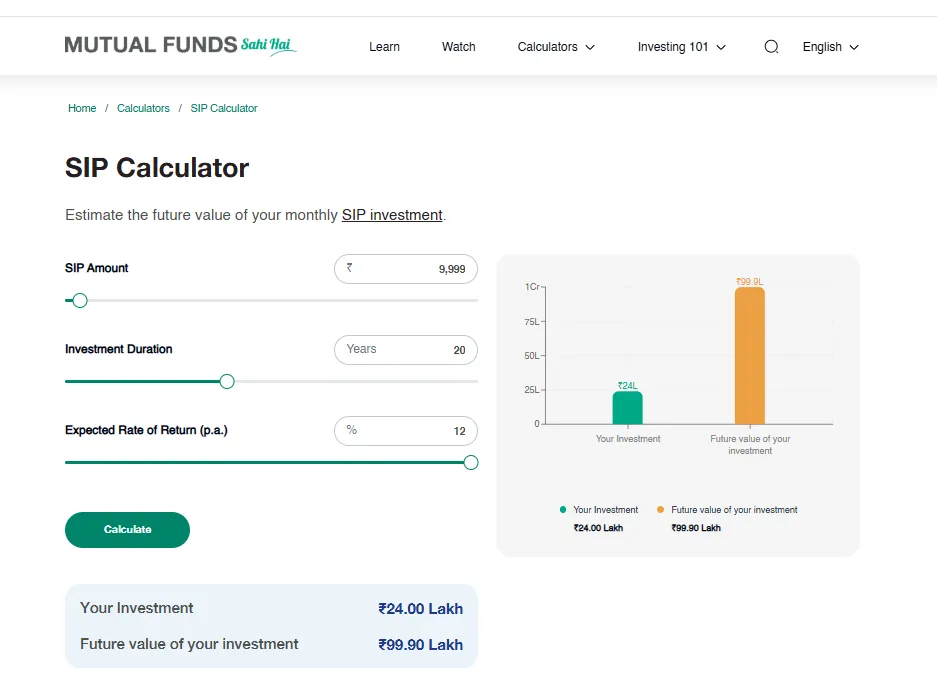Image resolution: width=937 pixels, height=691 pixels.
Task: Click the ₹24L label above green bar
Action: click(x=627, y=386)
